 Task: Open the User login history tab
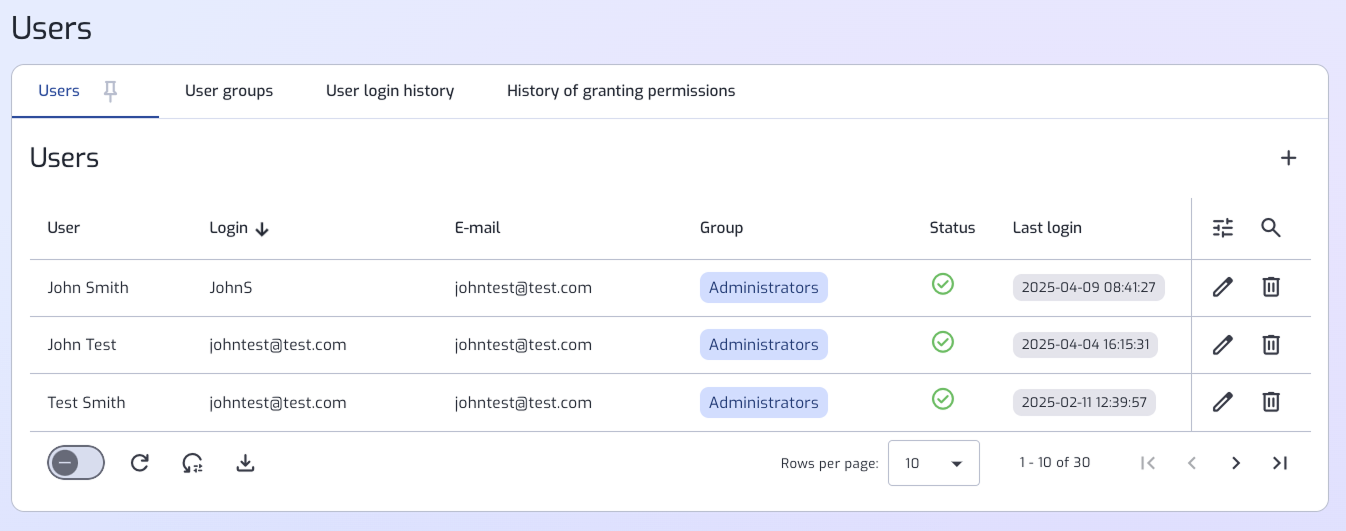[x=390, y=91]
